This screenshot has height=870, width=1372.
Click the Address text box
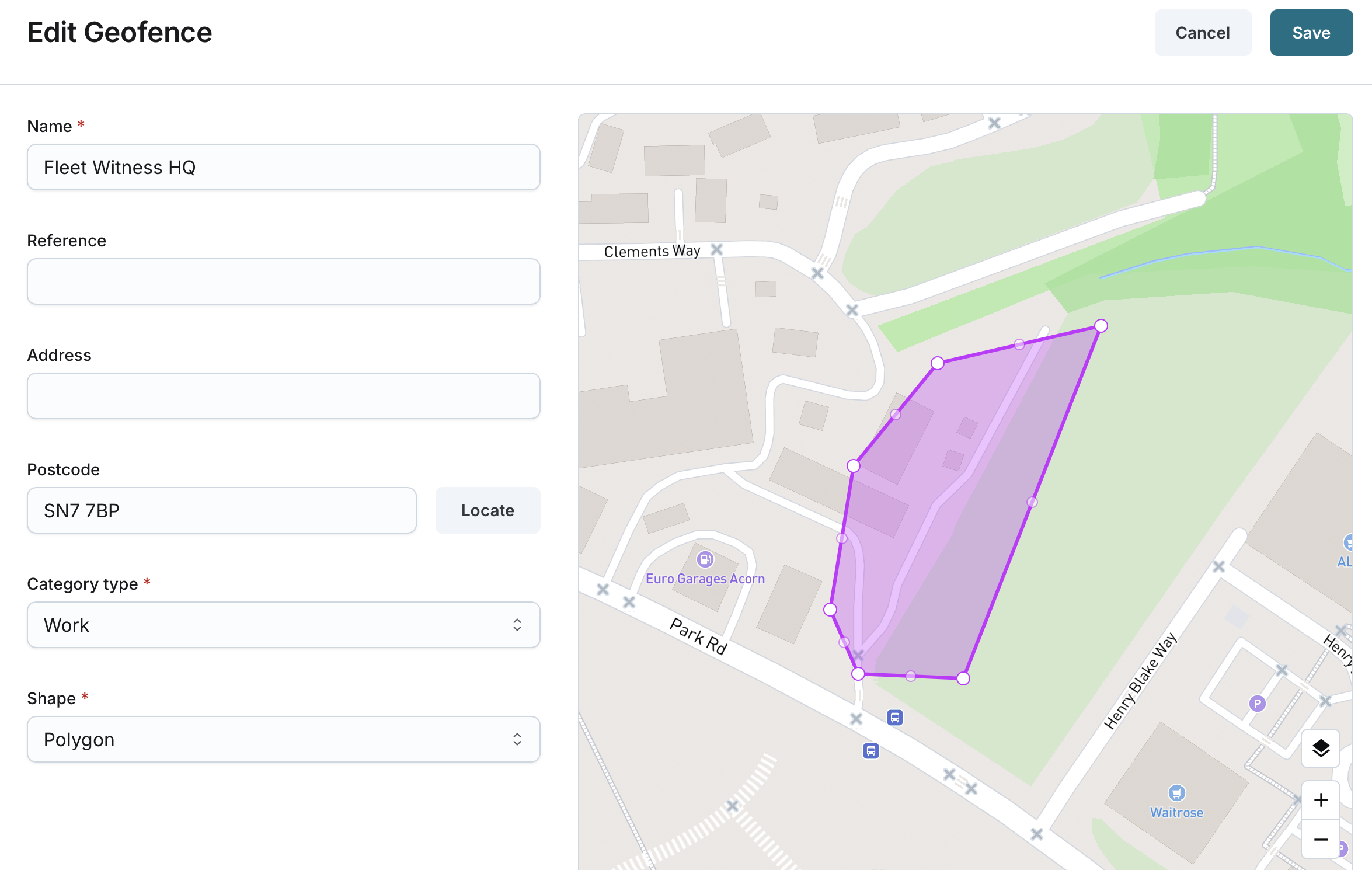[x=283, y=396]
